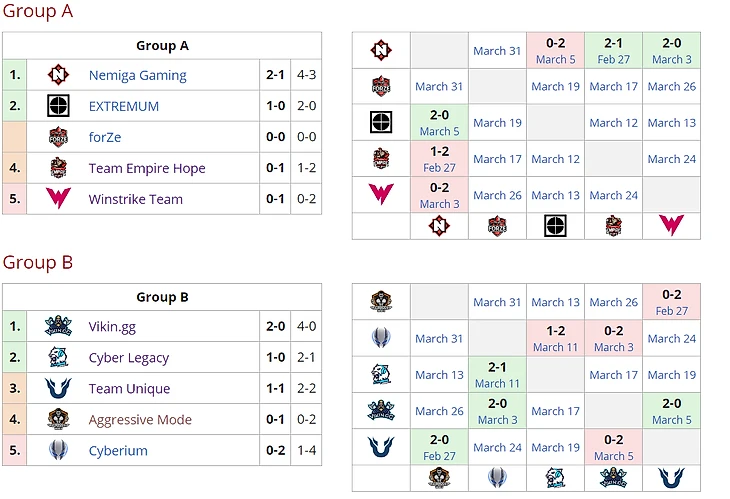This screenshot has height=499, width=730.
Task: Click the Nemiga Gaming logo in standings
Action: click(59, 75)
